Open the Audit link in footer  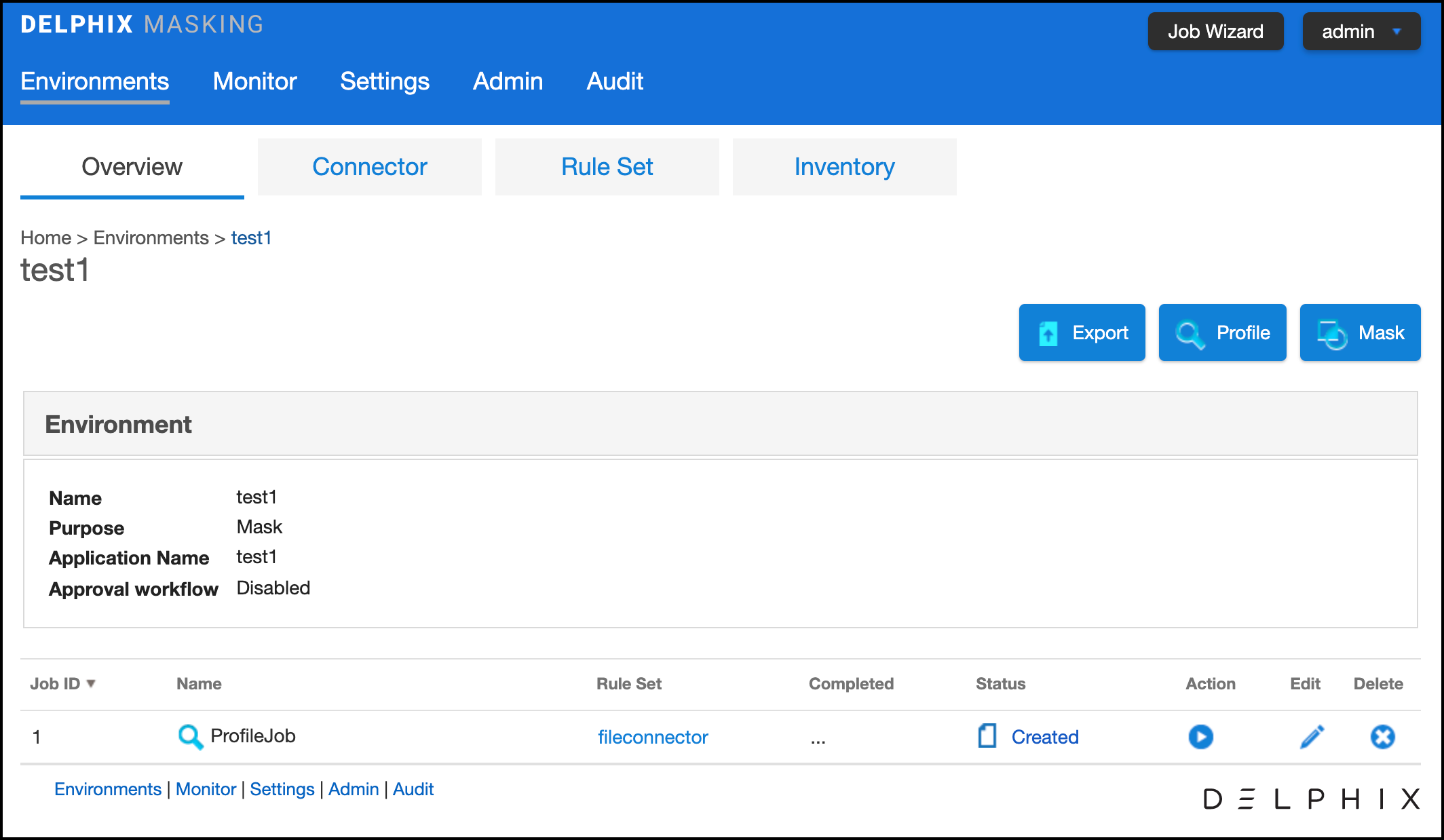(413, 790)
